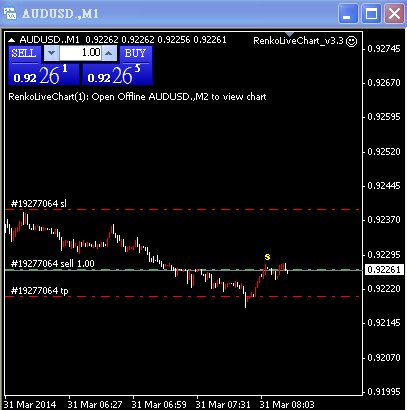Click the RenkoLiveChart smiley face icon
The height and width of the screenshot is (410, 407).
[x=352, y=41]
